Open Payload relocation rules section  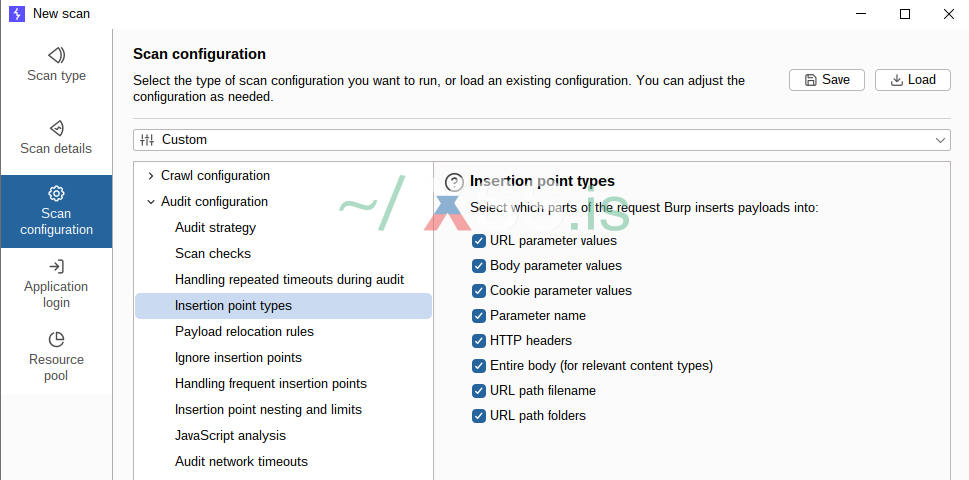point(244,332)
